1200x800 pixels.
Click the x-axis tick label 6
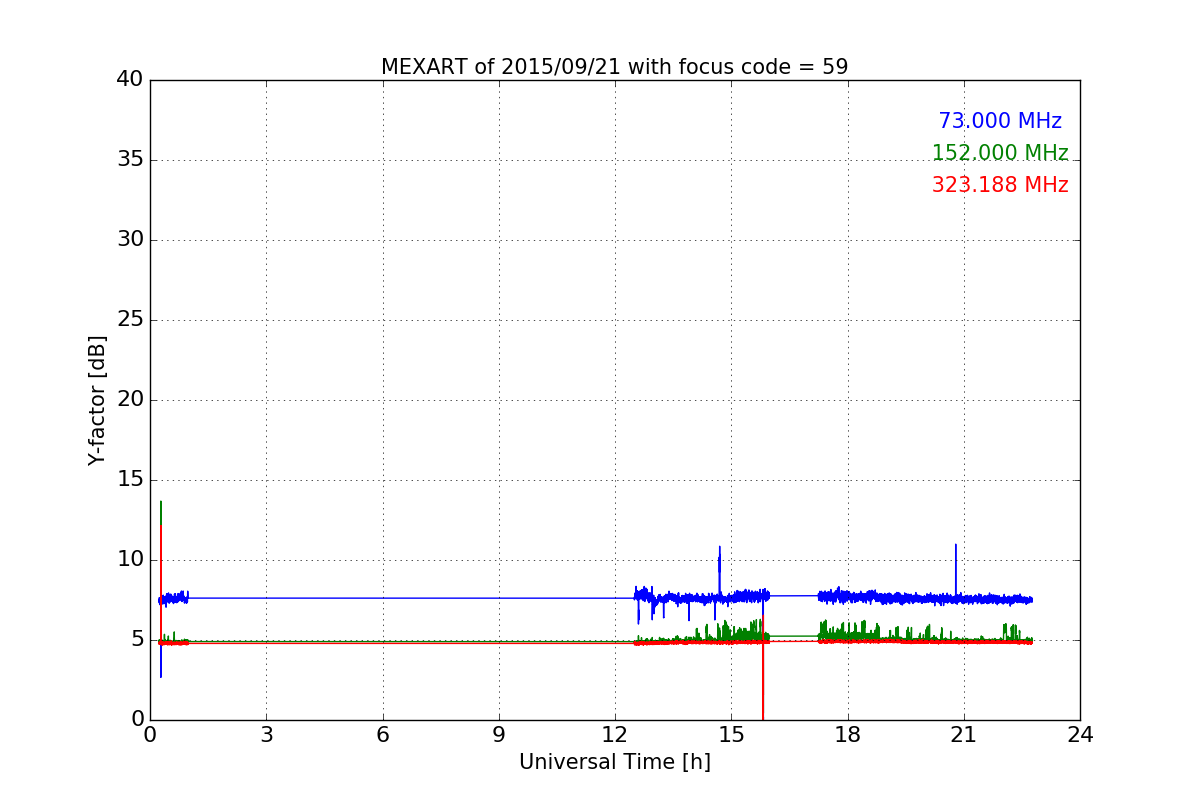(x=383, y=735)
